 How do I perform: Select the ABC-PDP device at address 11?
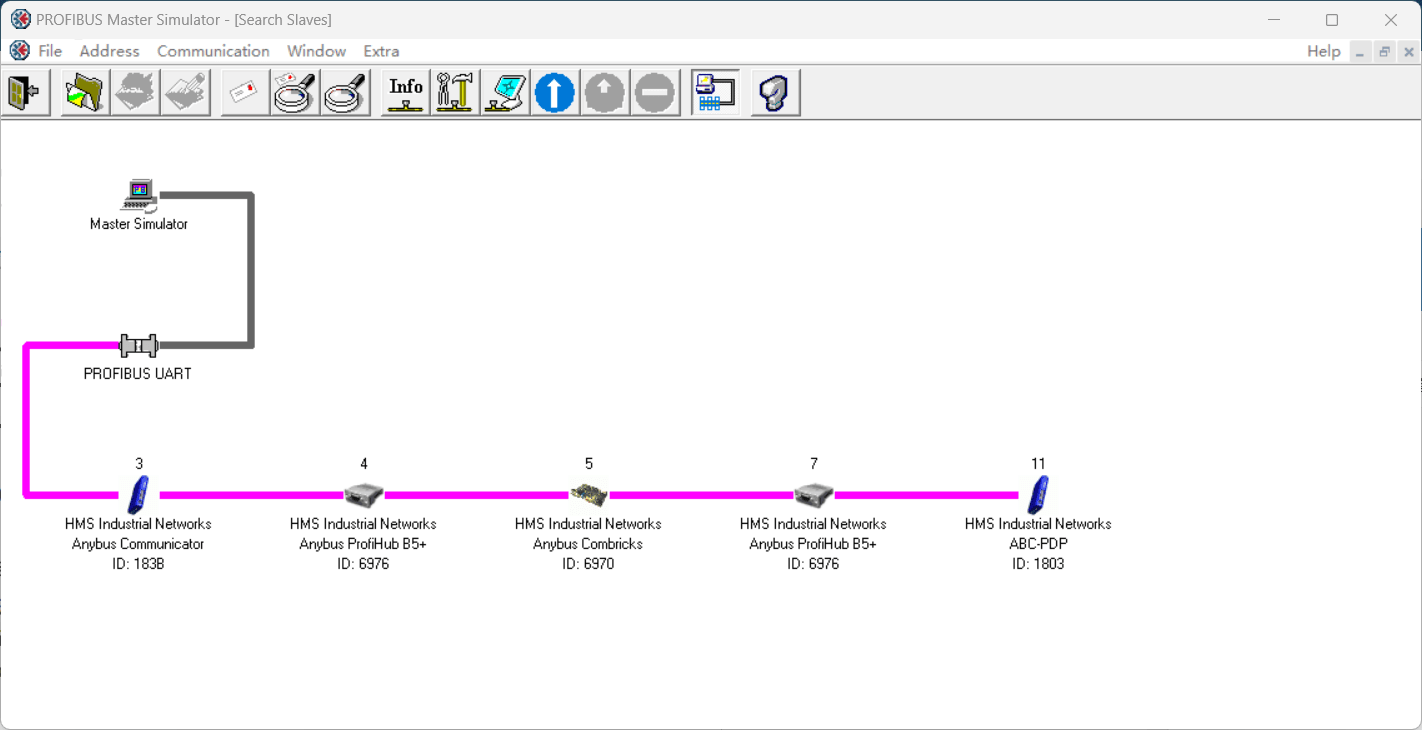(1039, 494)
